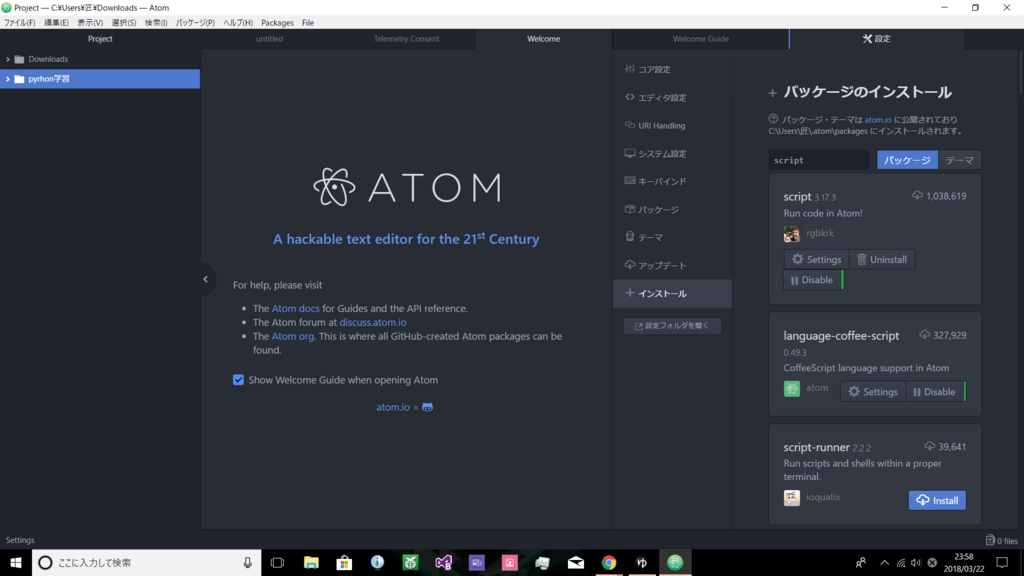Open Google Chrome from the taskbar
1024x576 pixels.
click(x=609, y=562)
